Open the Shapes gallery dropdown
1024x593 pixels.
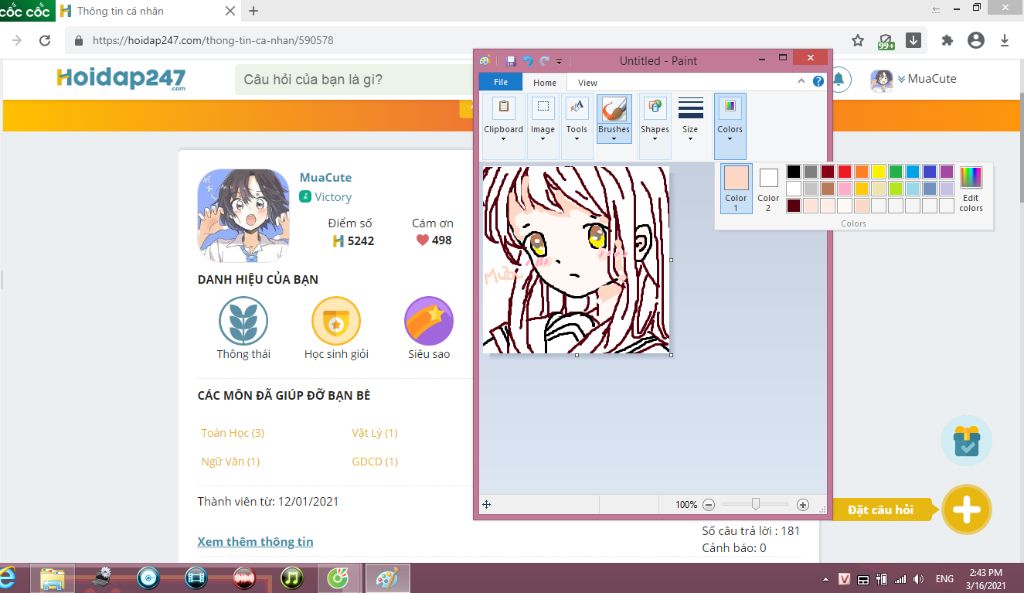click(654, 126)
